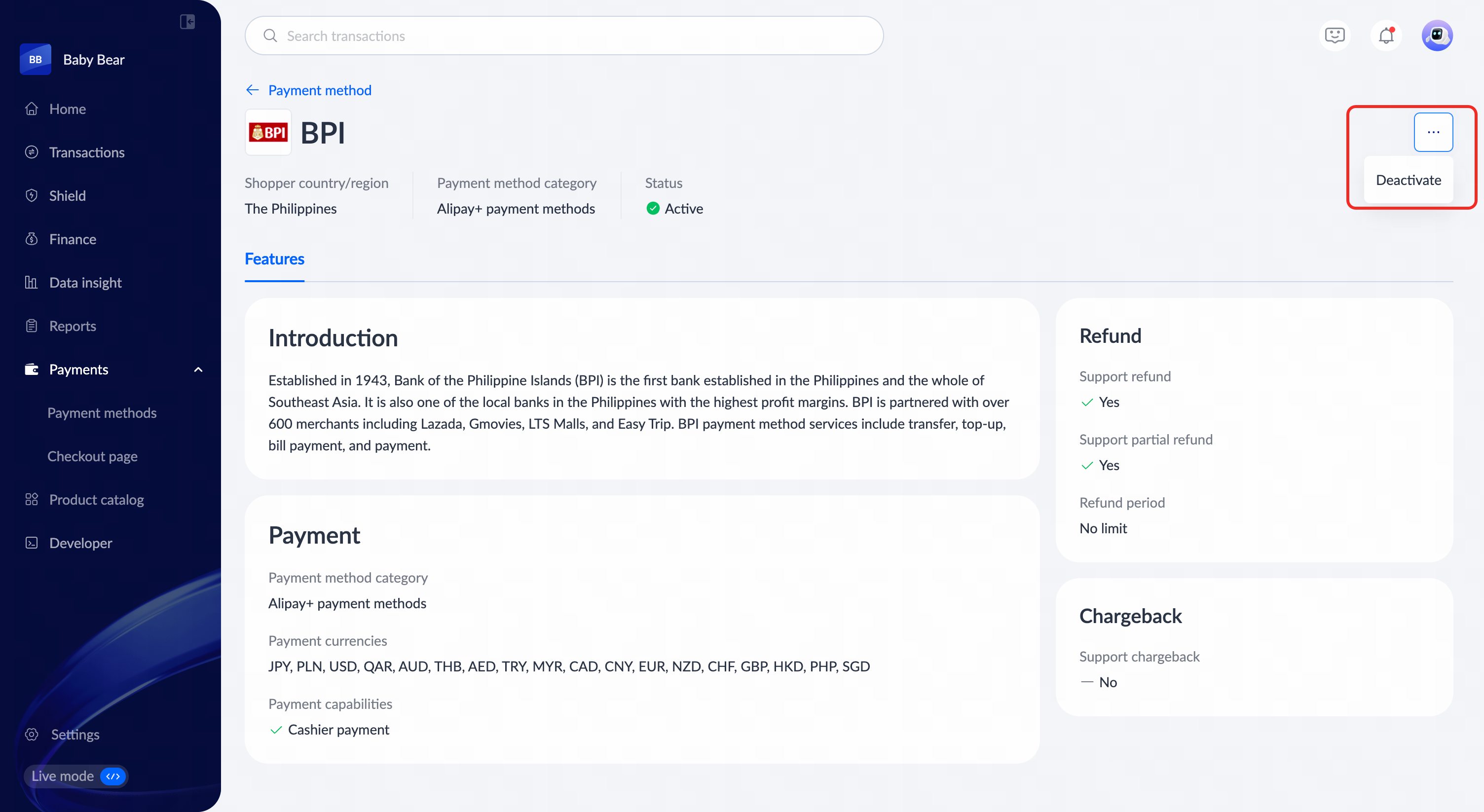Open Settings in the sidebar
Image resolution: width=1484 pixels, height=812 pixels.
[x=75, y=734]
